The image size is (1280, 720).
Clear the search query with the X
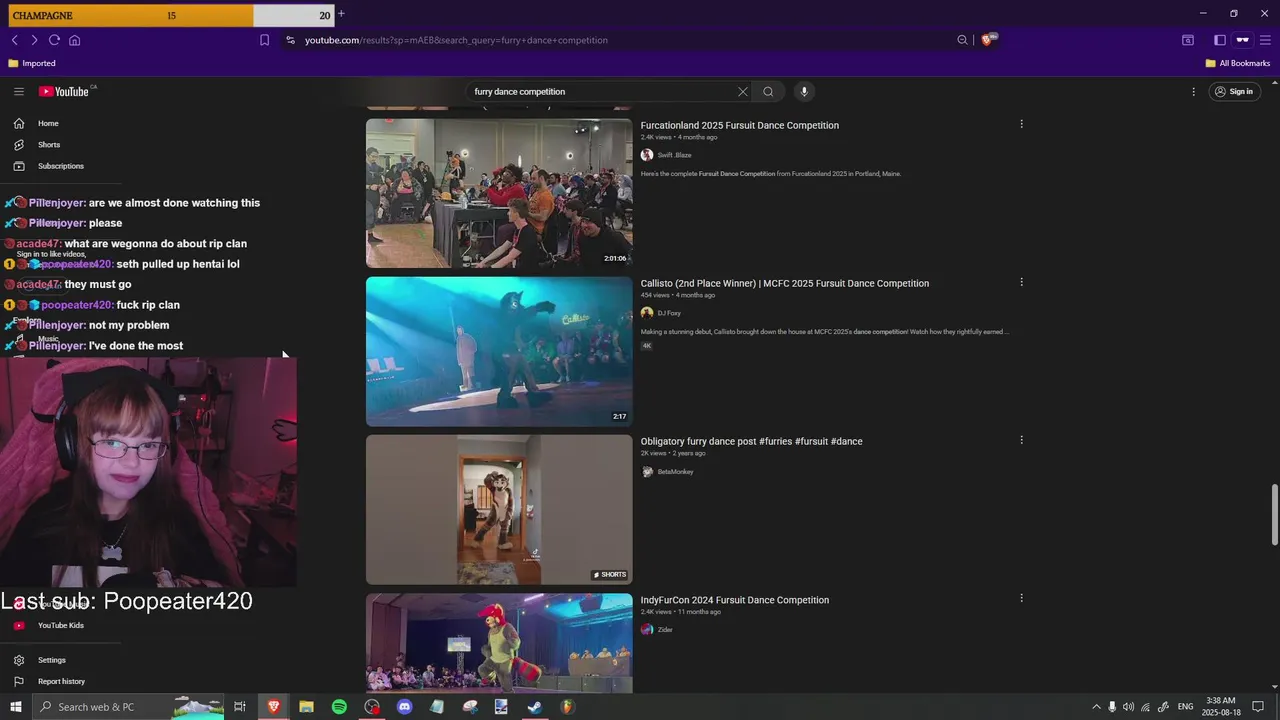pos(742,91)
